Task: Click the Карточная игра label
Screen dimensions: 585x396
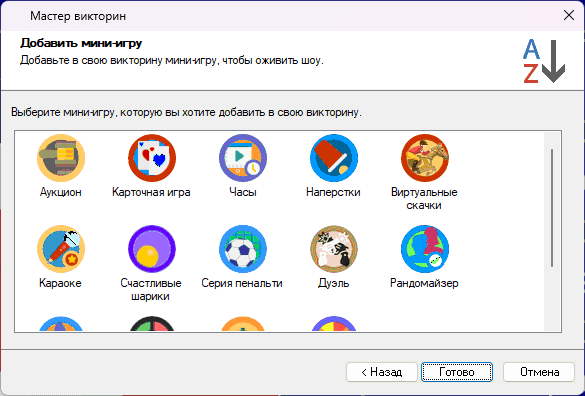Action: (x=151, y=192)
